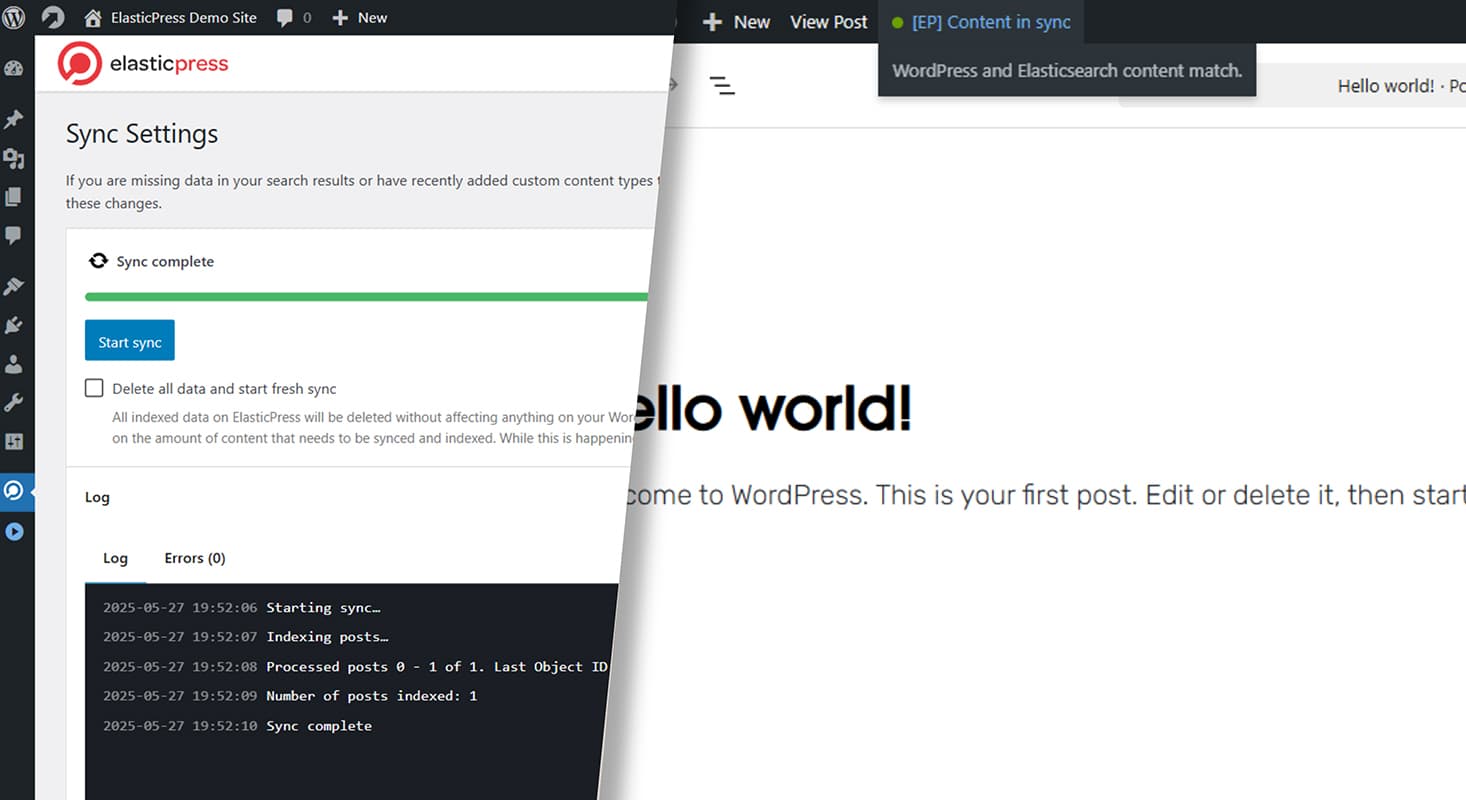Click the Log section heading above the tabs
The height and width of the screenshot is (800, 1466).
(x=97, y=497)
